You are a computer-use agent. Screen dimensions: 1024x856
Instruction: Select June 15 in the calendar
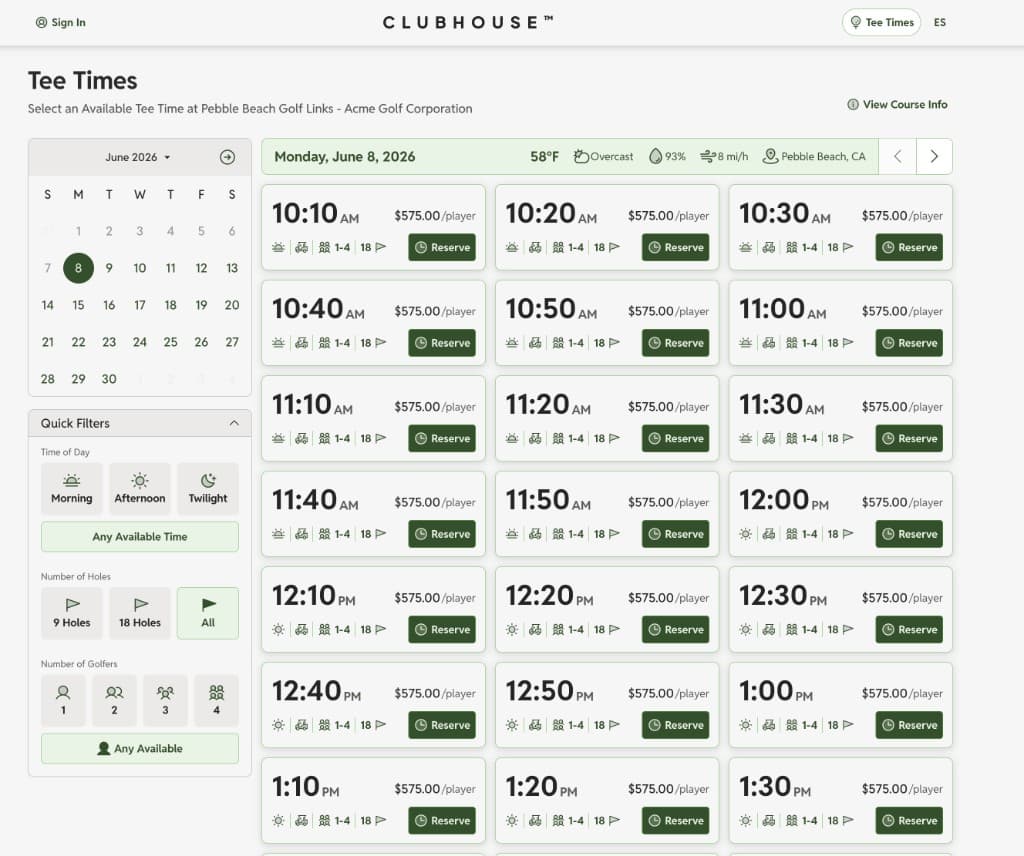click(x=78, y=305)
